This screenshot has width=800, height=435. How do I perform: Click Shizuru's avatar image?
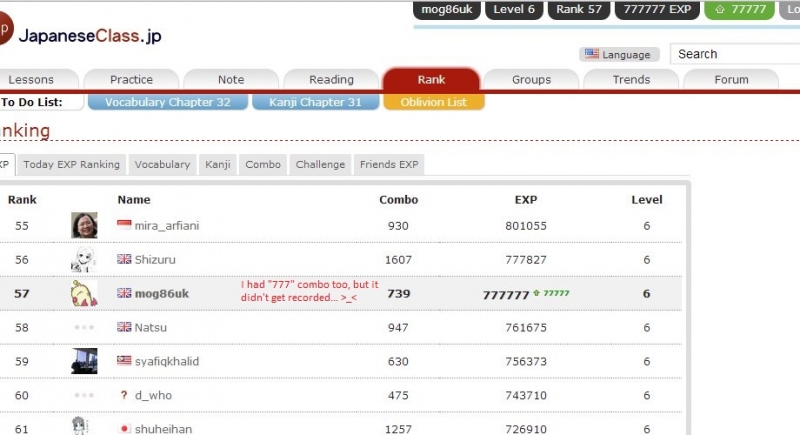[x=84, y=260]
